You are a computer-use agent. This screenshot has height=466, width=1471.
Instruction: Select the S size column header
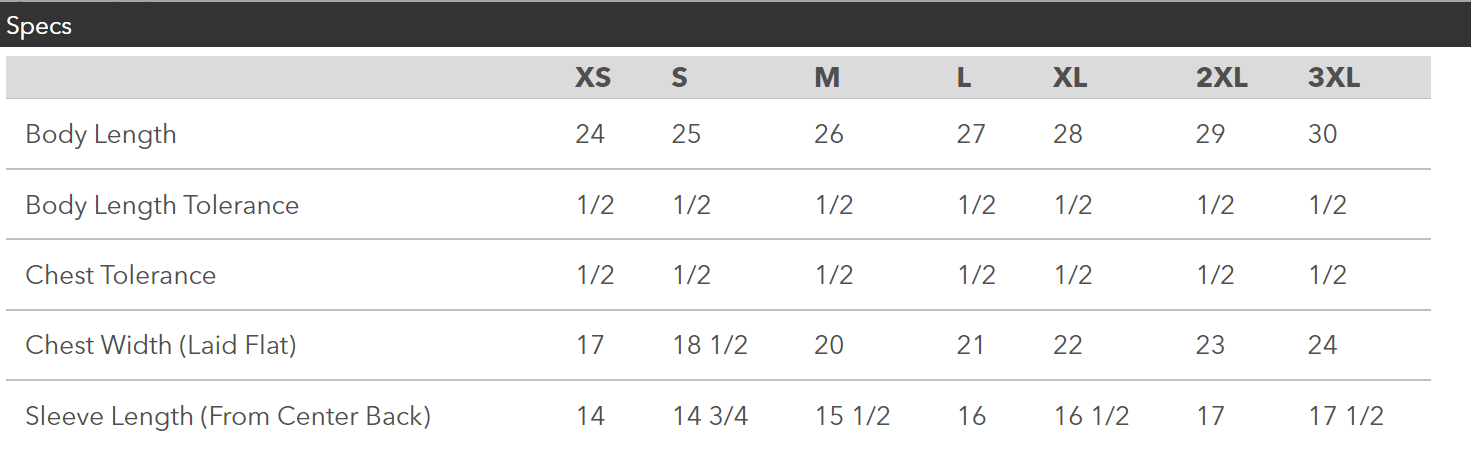[x=680, y=77]
